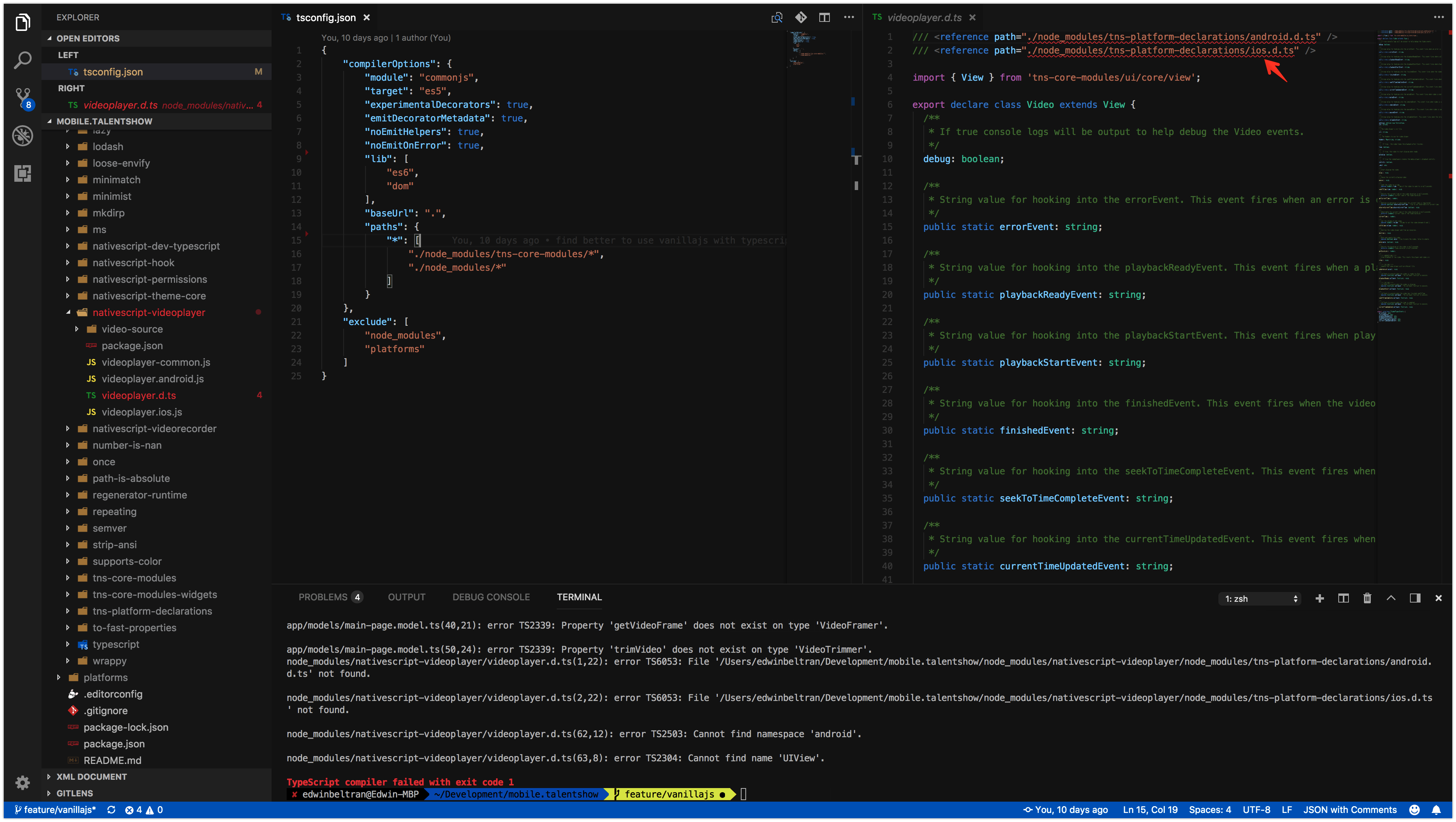Click 'JSON with Comments' language mode indicator
The height and width of the screenshot is (822, 1456).
click(1350, 810)
